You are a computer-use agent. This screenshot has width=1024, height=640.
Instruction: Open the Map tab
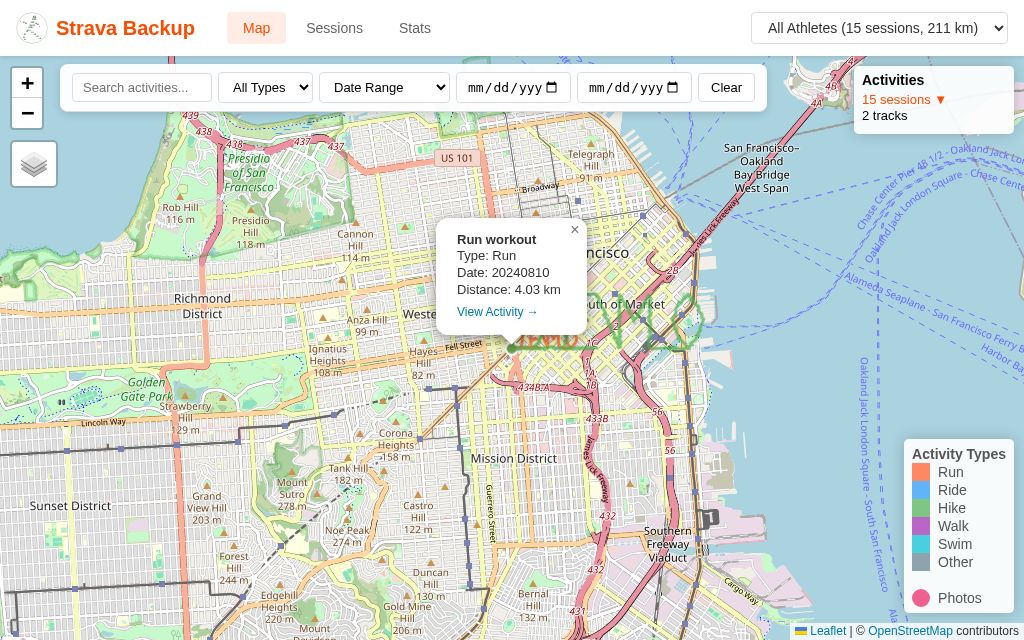point(256,28)
